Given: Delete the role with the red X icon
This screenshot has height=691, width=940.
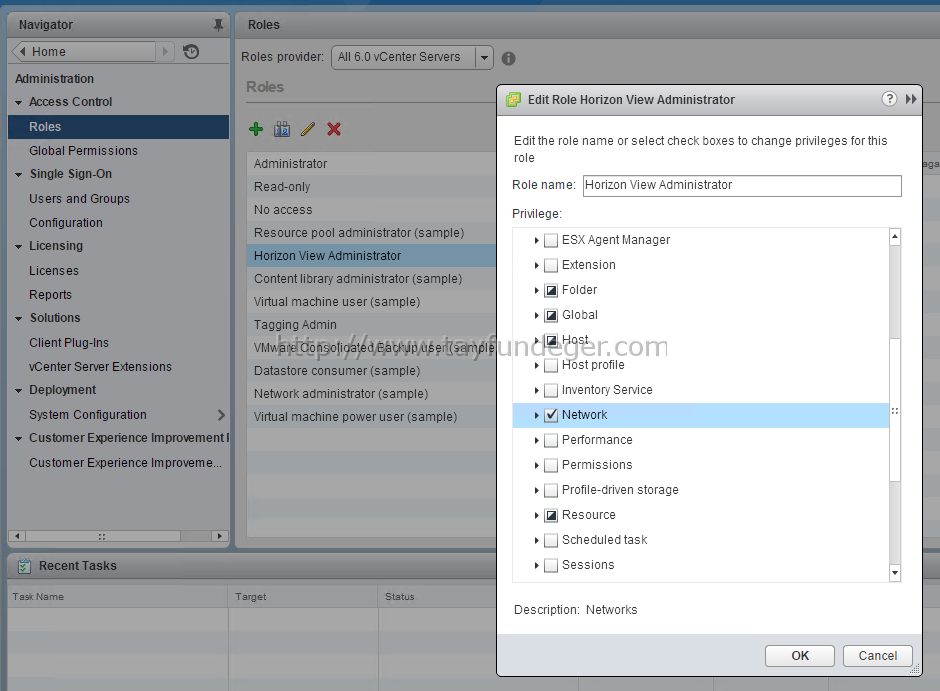Looking at the screenshot, I should pos(334,129).
